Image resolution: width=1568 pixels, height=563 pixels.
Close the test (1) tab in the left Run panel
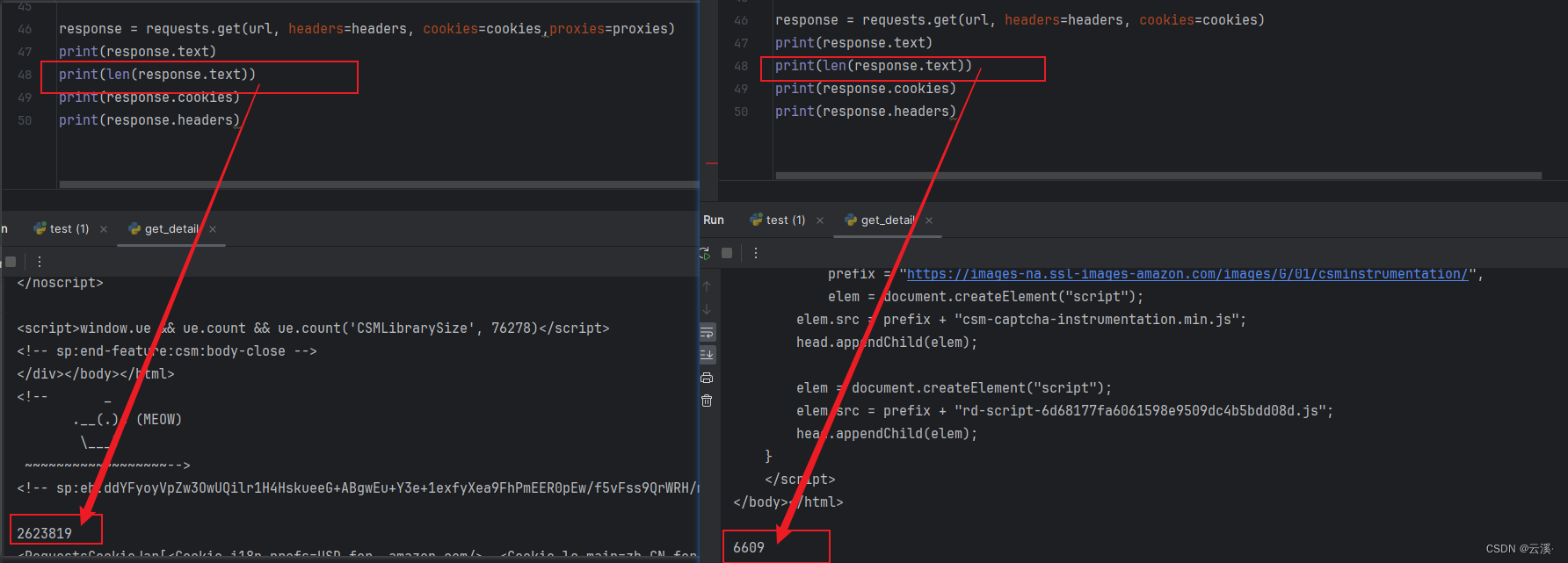tap(104, 229)
